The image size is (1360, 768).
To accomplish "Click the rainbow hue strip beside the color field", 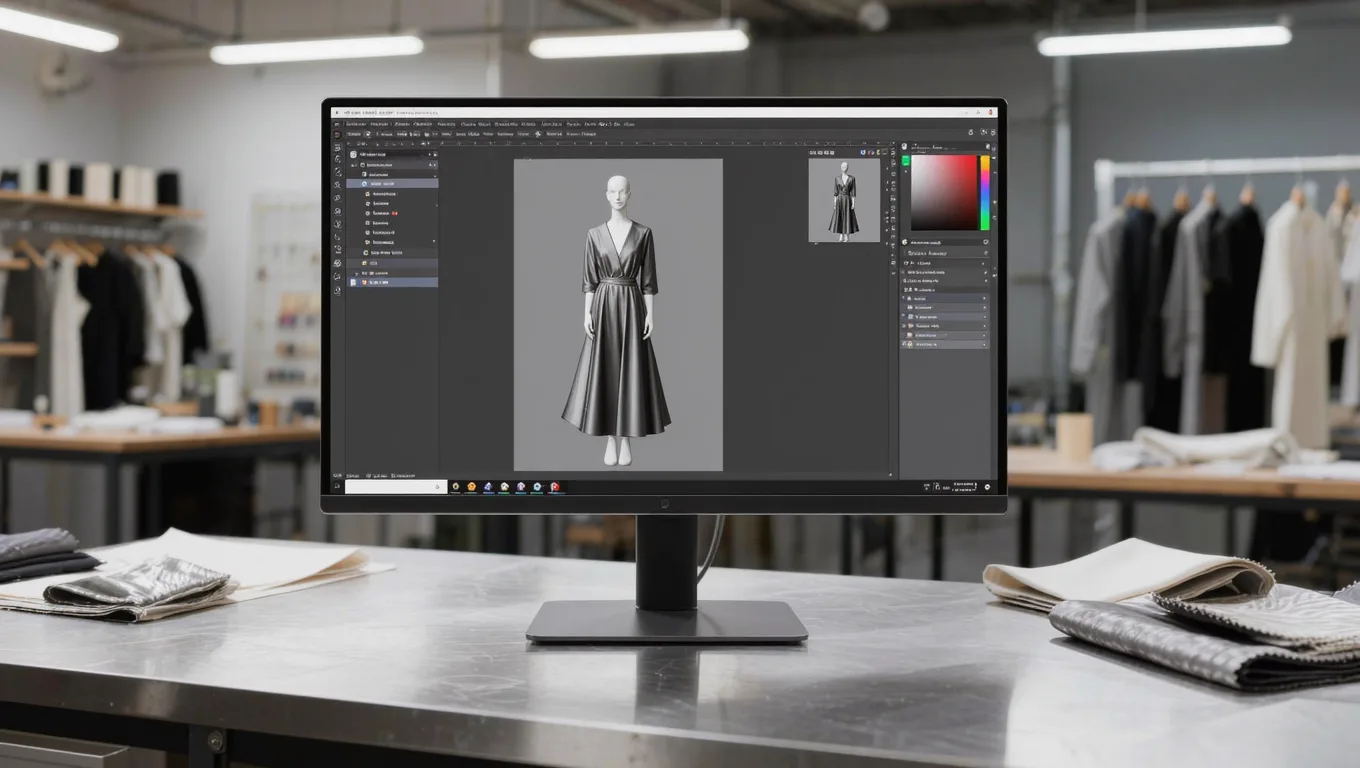I will point(985,192).
